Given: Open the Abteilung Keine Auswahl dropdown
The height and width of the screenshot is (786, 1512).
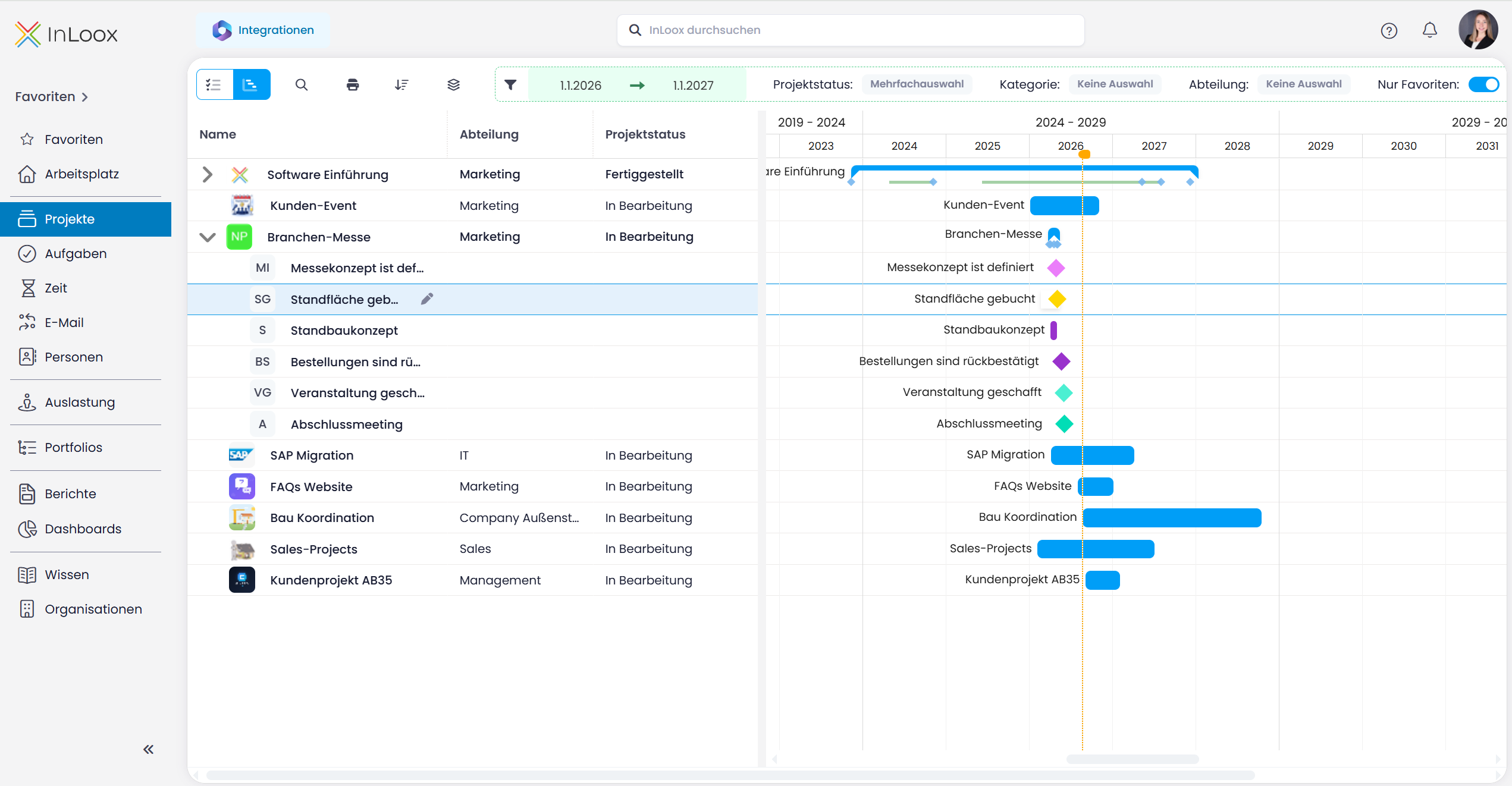Looking at the screenshot, I should [x=1303, y=84].
